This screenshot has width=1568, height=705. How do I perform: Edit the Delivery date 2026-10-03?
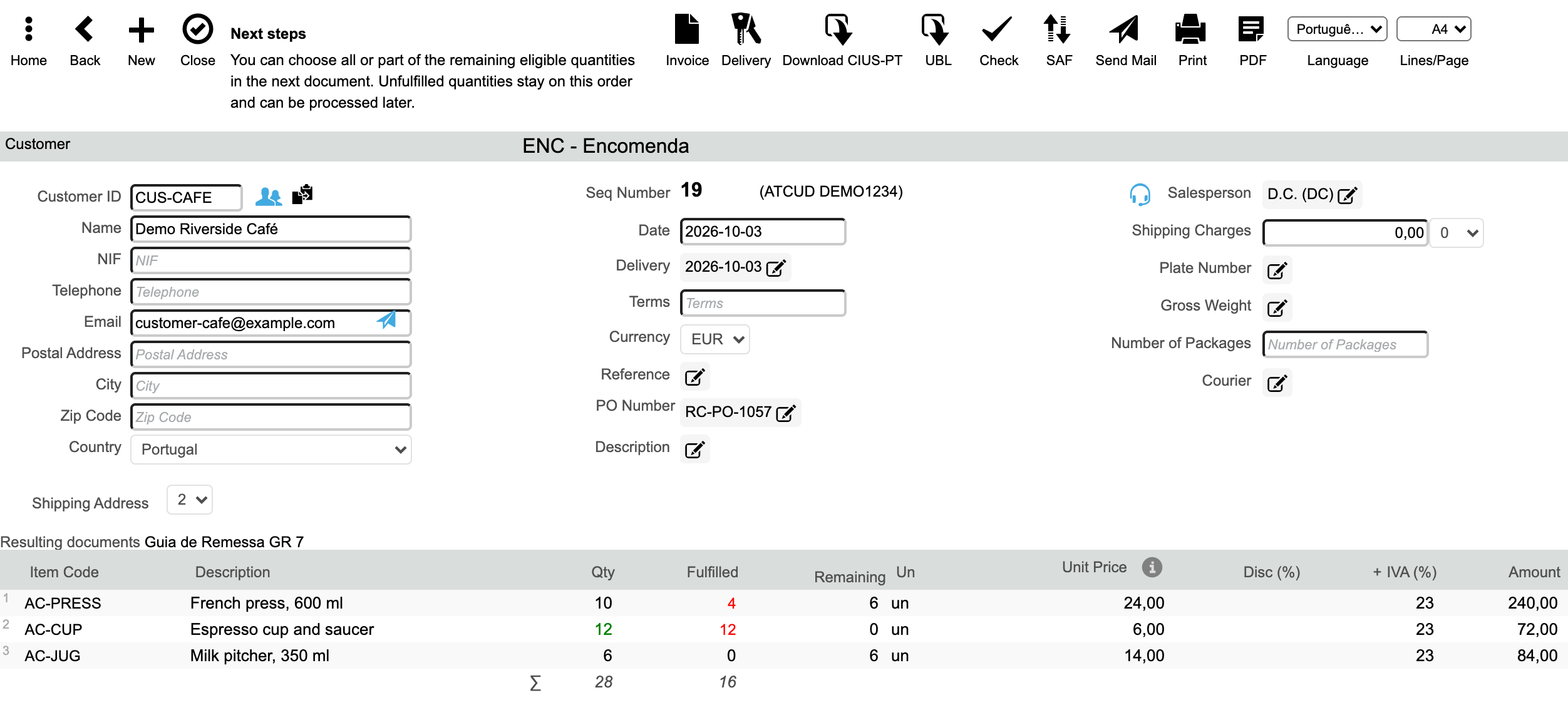(775, 268)
